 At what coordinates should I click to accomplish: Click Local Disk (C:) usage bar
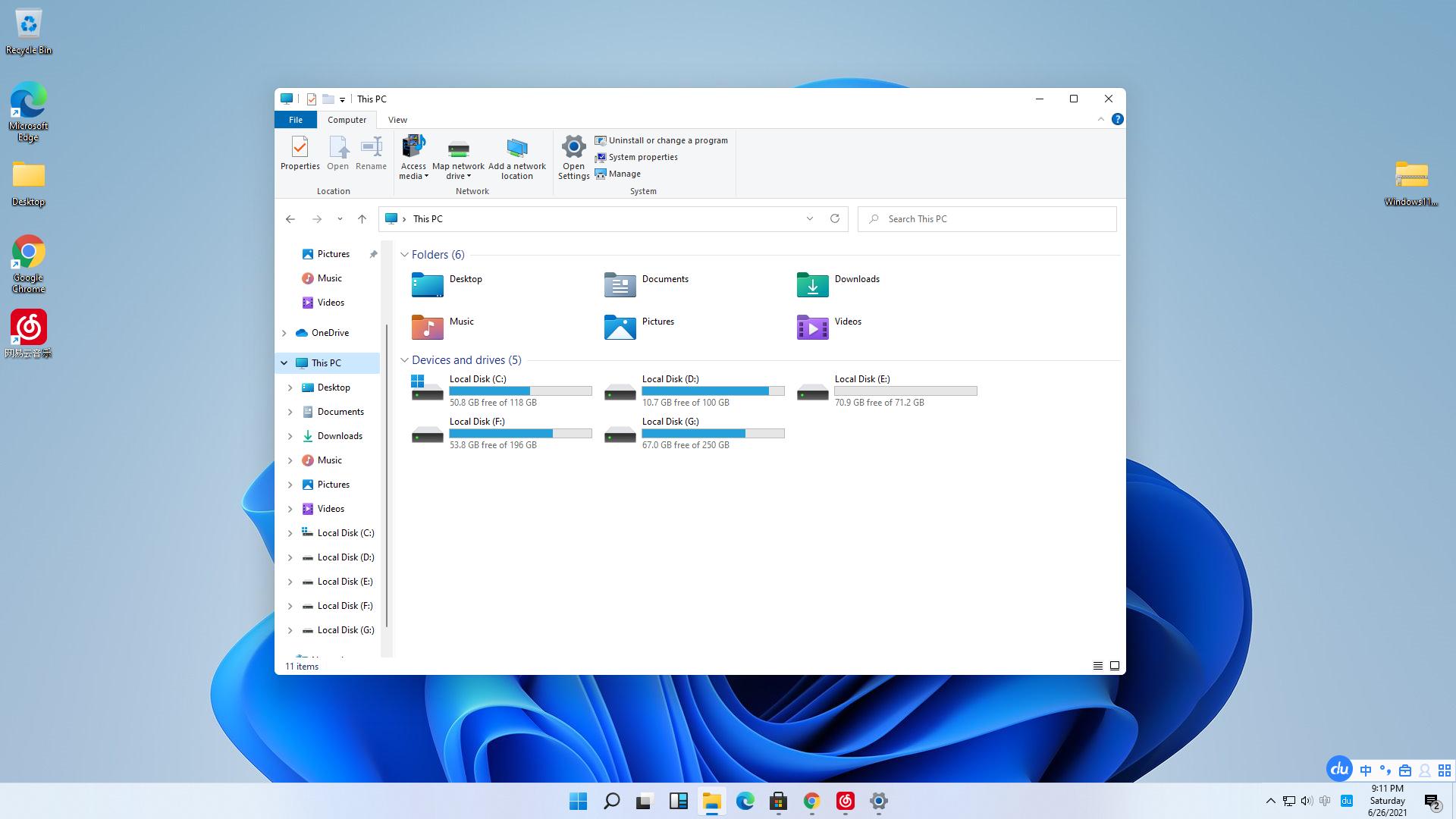(520, 391)
